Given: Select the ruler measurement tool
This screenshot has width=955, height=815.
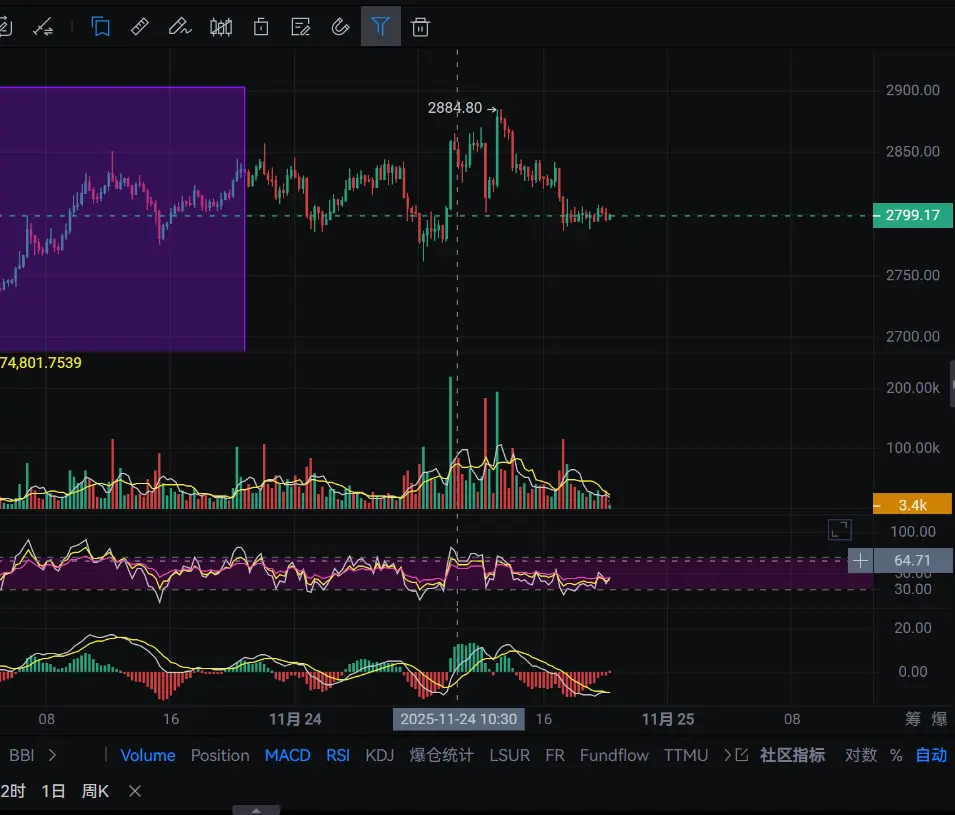Looking at the screenshot, I should pyautogui.click(x=139, y=27).
